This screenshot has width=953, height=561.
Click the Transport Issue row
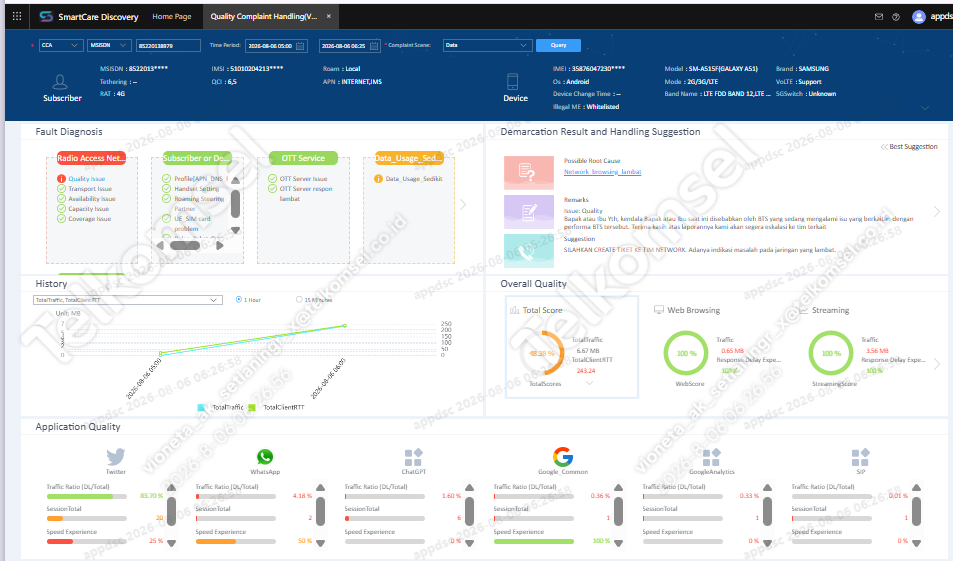(x=84, y=188)
